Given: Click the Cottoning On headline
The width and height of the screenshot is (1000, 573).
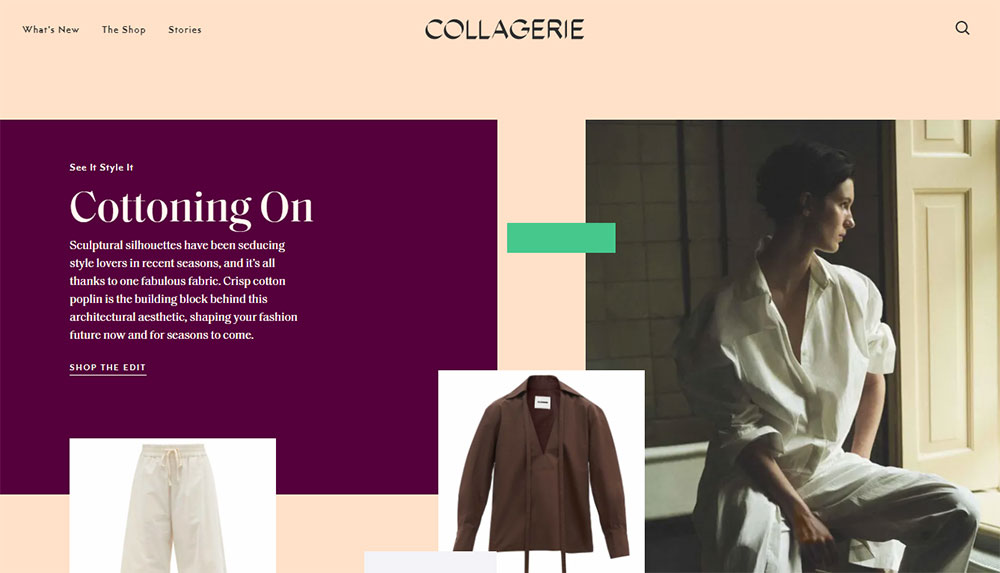Looking at the screenshot, I should click(191, 208).
